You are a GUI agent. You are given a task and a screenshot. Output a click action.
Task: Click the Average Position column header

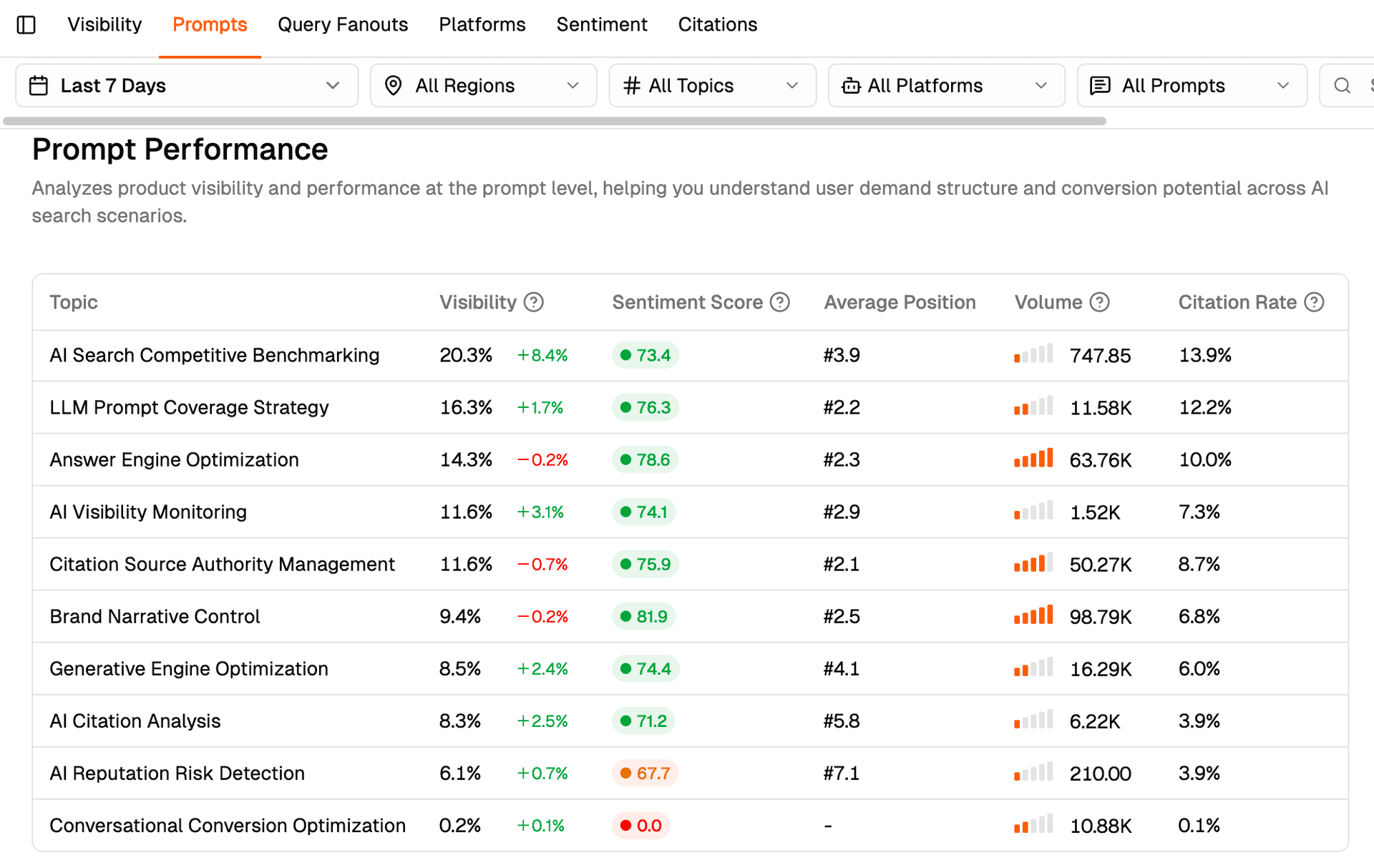click(x=900, y=302)
